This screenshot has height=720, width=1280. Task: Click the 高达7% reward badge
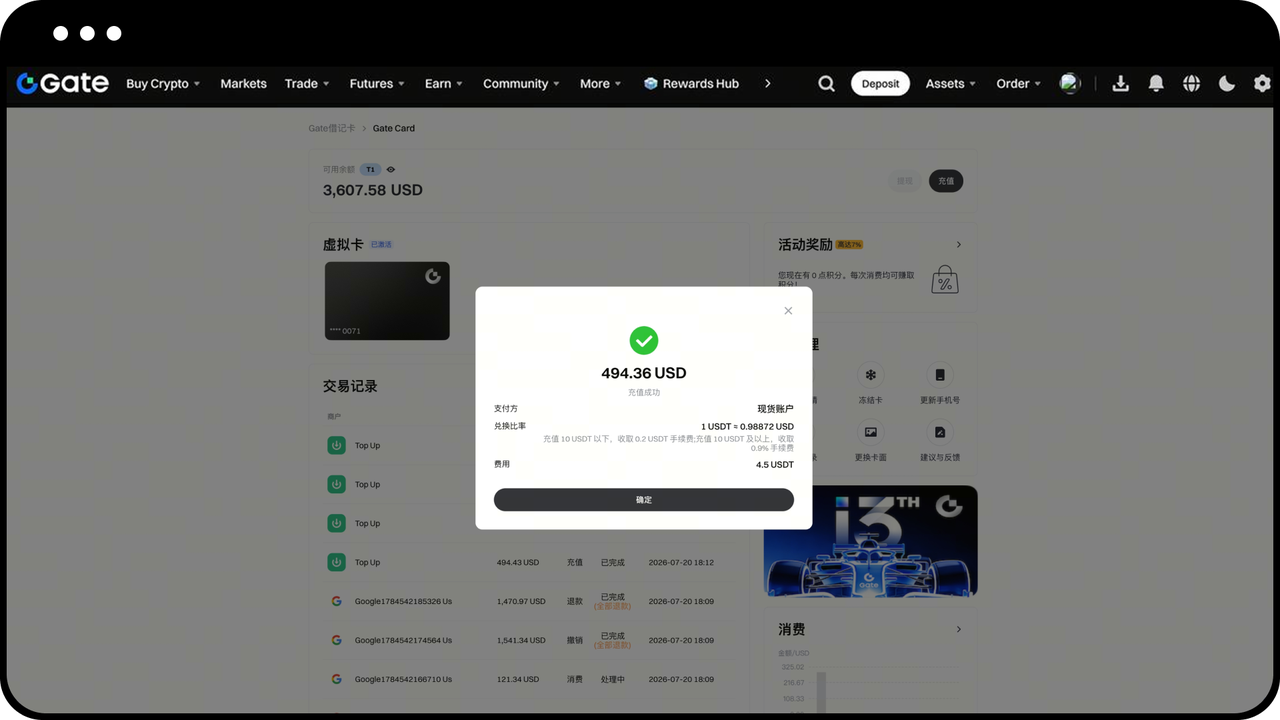click(849, 245)
